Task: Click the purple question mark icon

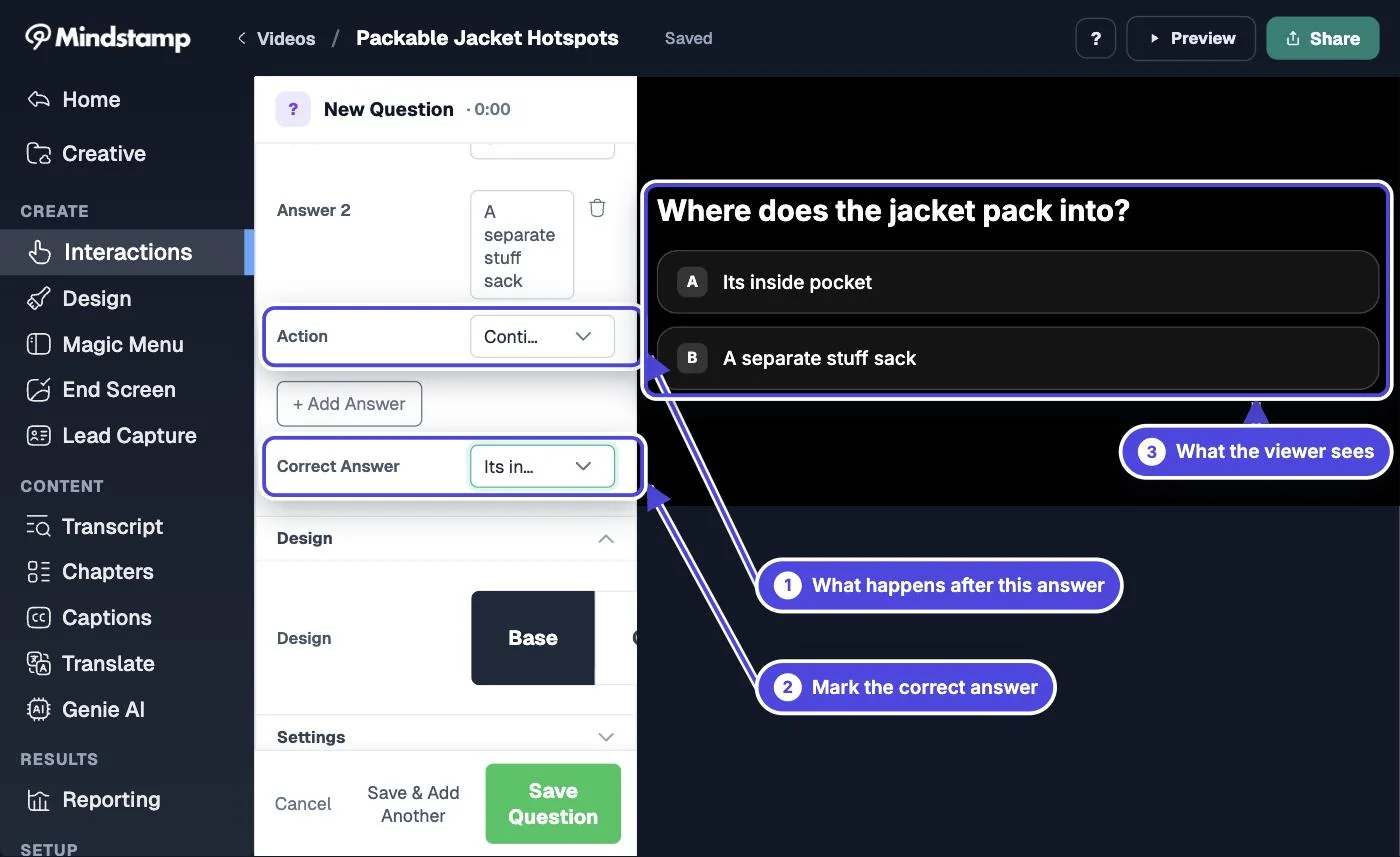Action: tap(292, 109)
